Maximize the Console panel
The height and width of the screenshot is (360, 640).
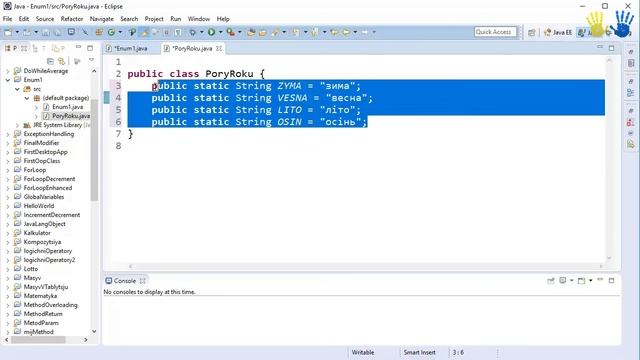click(611, 280)
